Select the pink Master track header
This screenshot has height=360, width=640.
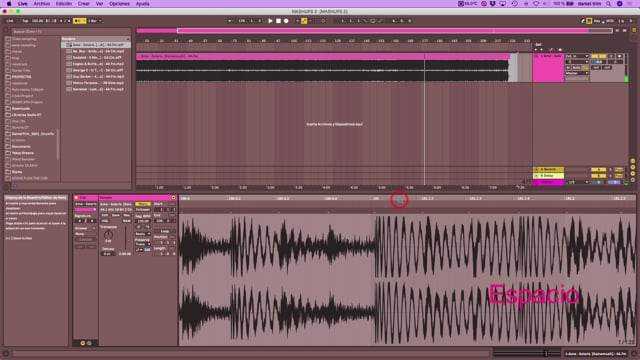(549, 182)
